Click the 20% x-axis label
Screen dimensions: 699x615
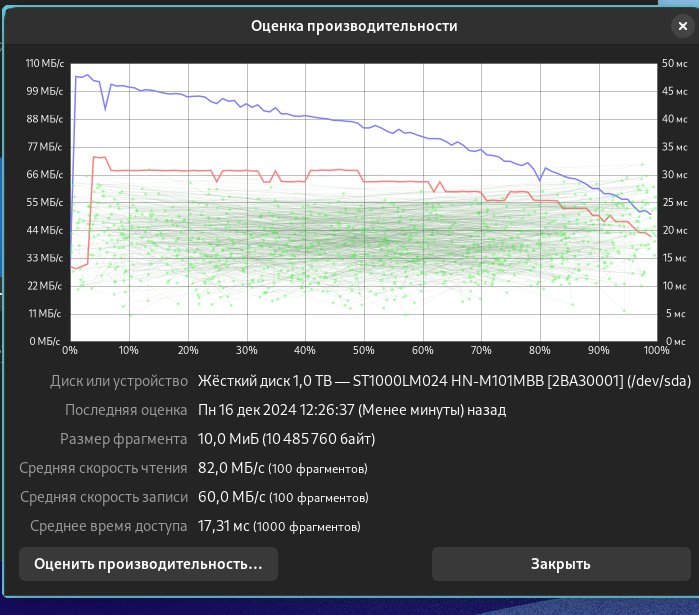[x=188, y=350]
